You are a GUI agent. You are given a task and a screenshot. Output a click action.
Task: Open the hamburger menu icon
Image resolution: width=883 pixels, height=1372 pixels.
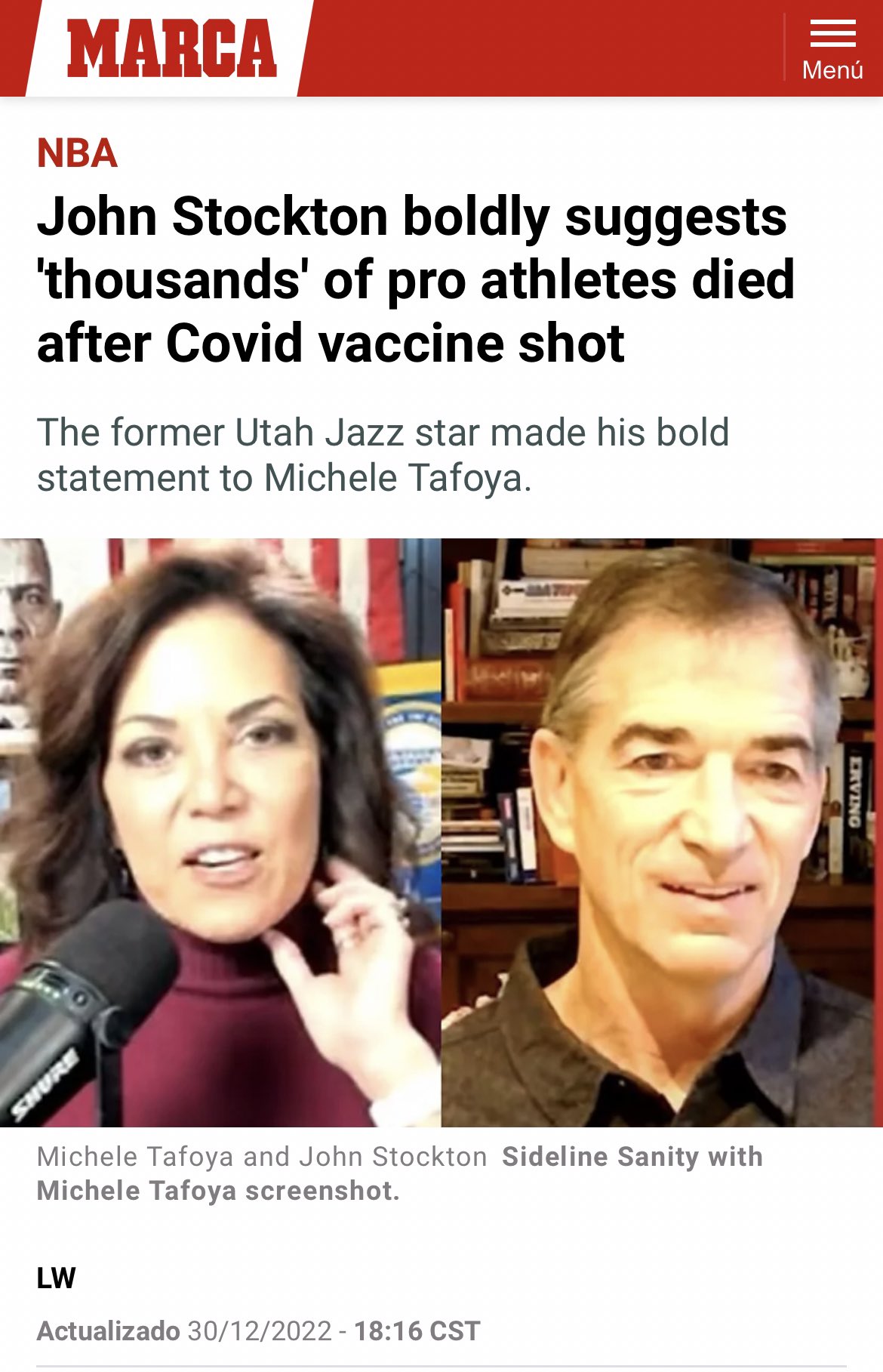tap(832, 34)
